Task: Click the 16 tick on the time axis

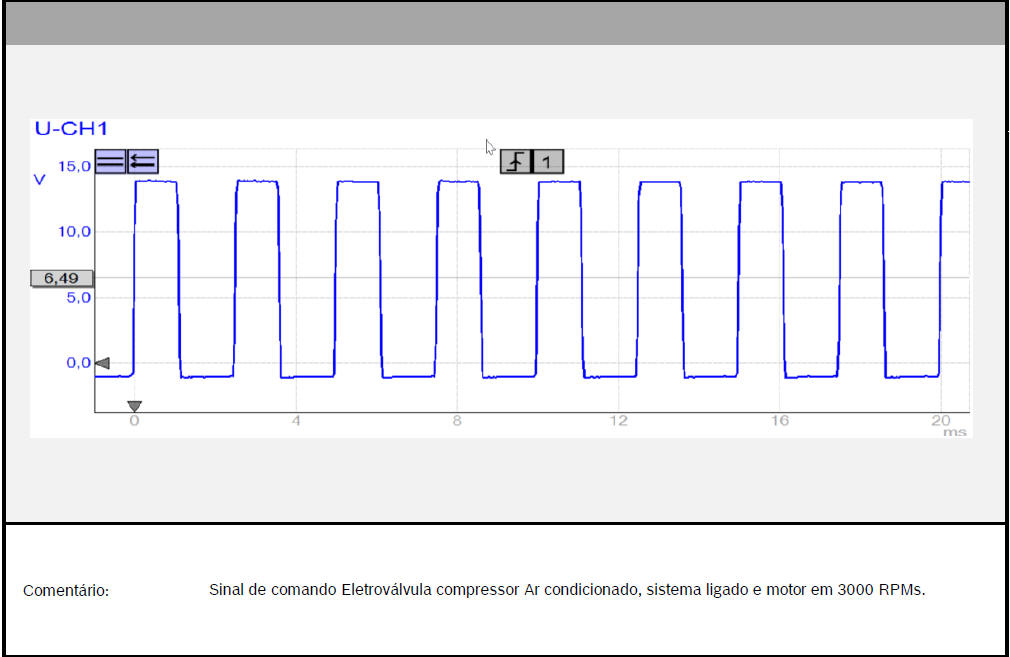Action: 779,421
